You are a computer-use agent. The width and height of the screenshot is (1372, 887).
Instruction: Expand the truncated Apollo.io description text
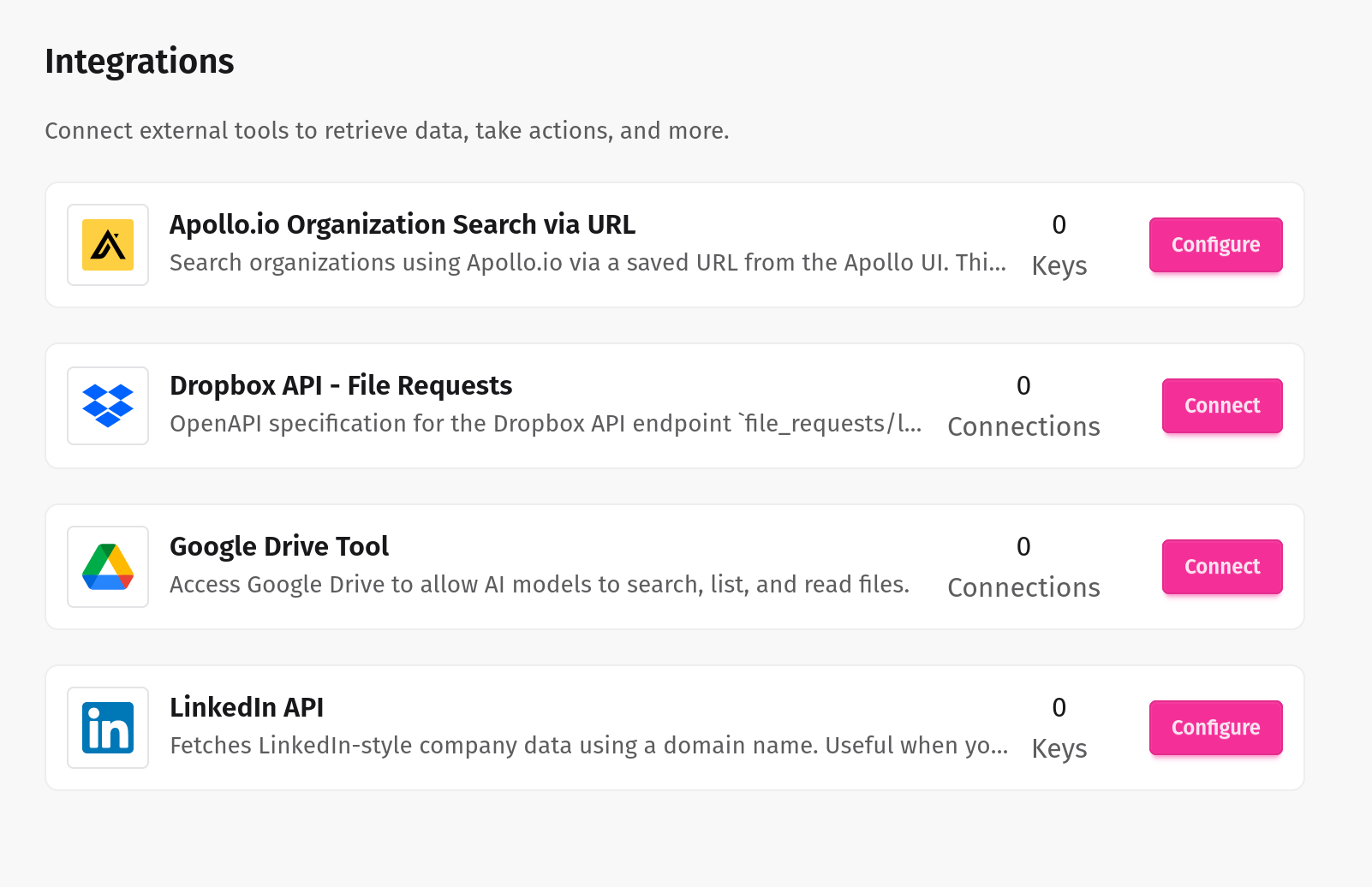[x=588, y=262]
